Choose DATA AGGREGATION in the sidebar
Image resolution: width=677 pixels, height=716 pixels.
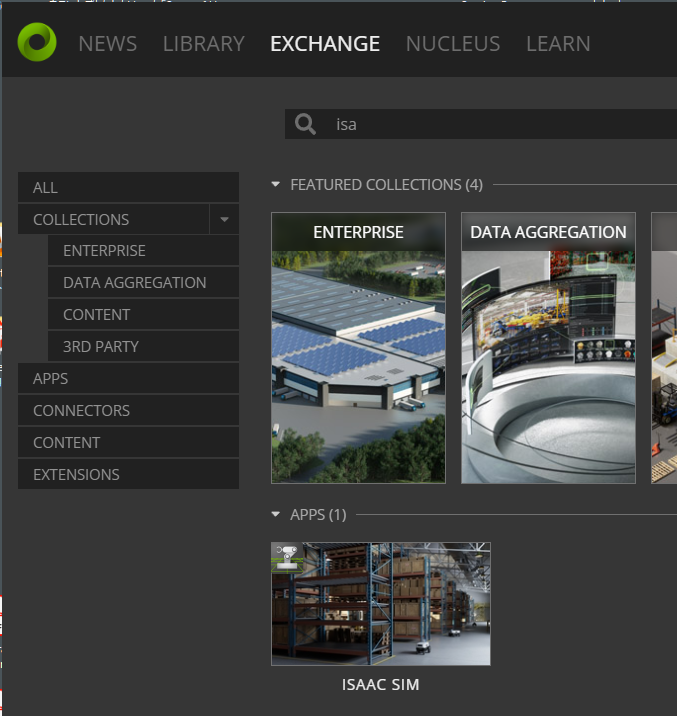click(143, 283)
